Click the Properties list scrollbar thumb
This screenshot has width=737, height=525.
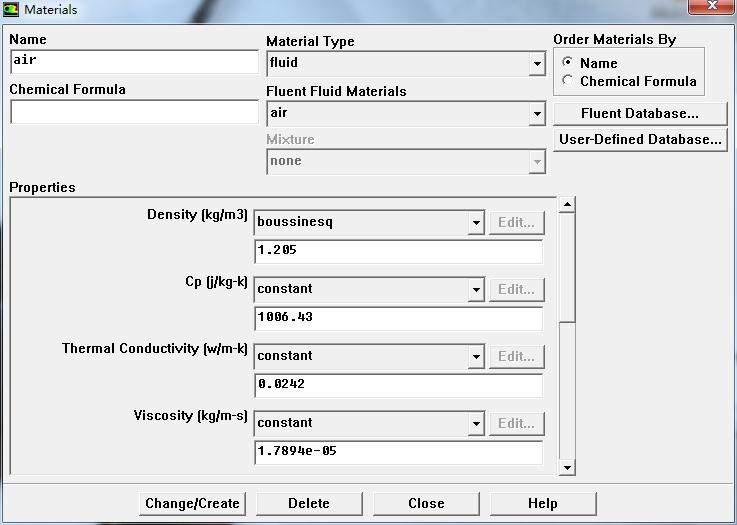pos(567,267)
